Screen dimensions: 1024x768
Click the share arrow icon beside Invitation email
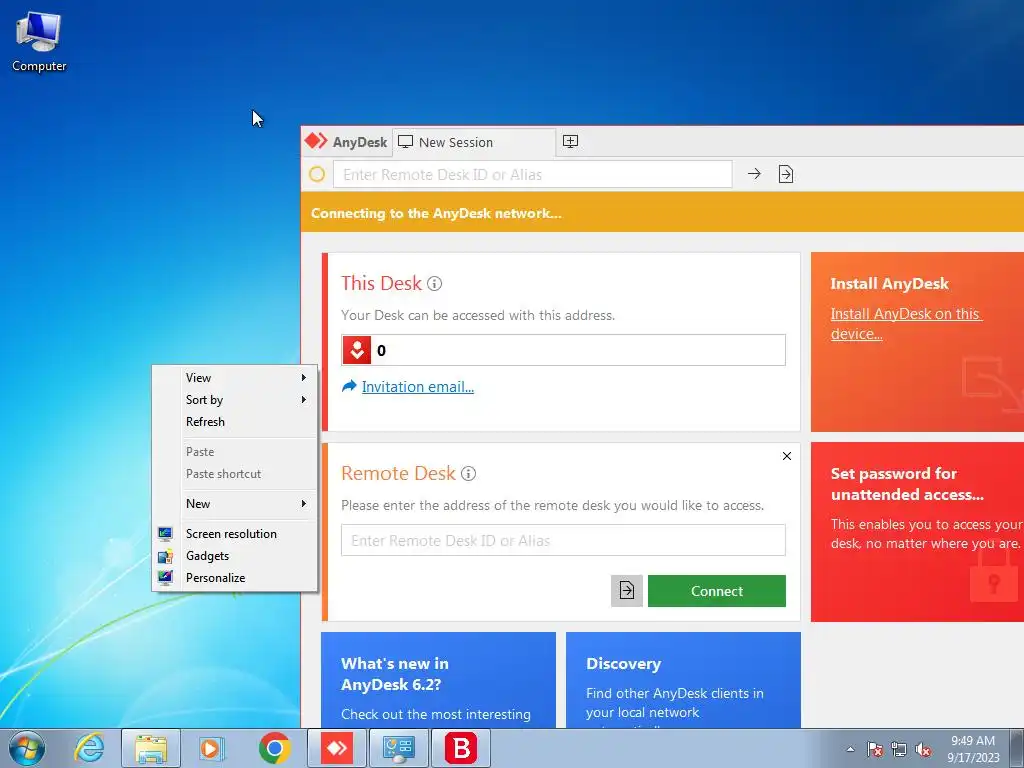[349, 386]
